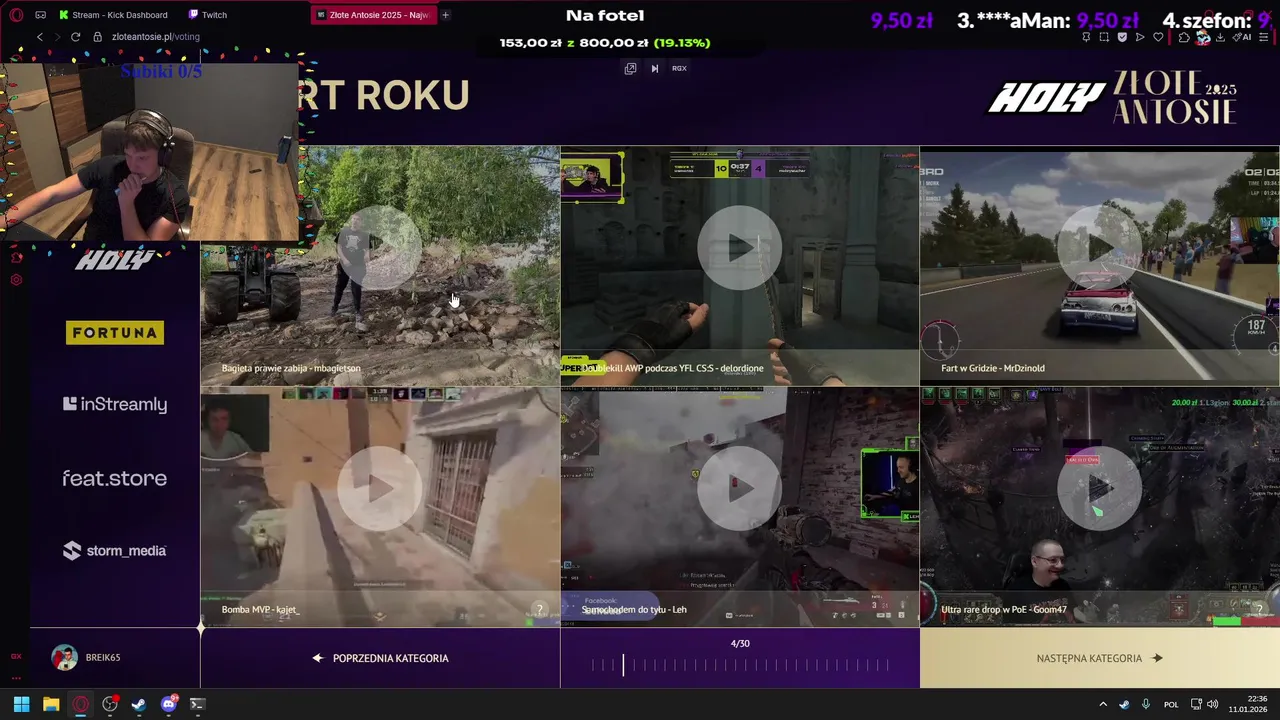Play the Doublekill AWP delordione clip
The image size is (1280, 720).
[740, 247]
